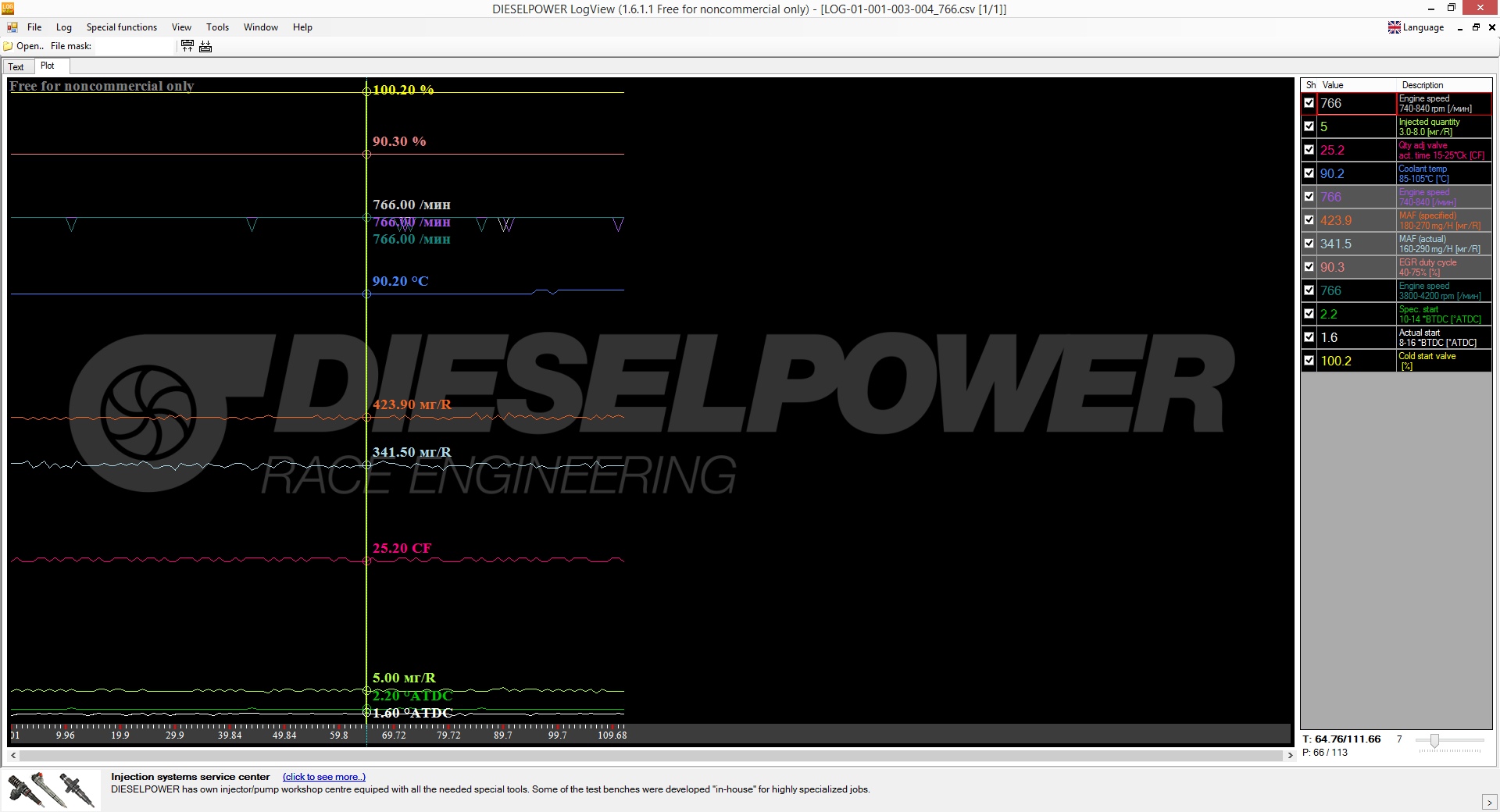1500x812 pixels.
Task: Follow the 'click to see more' link
Action: [324, 777]
